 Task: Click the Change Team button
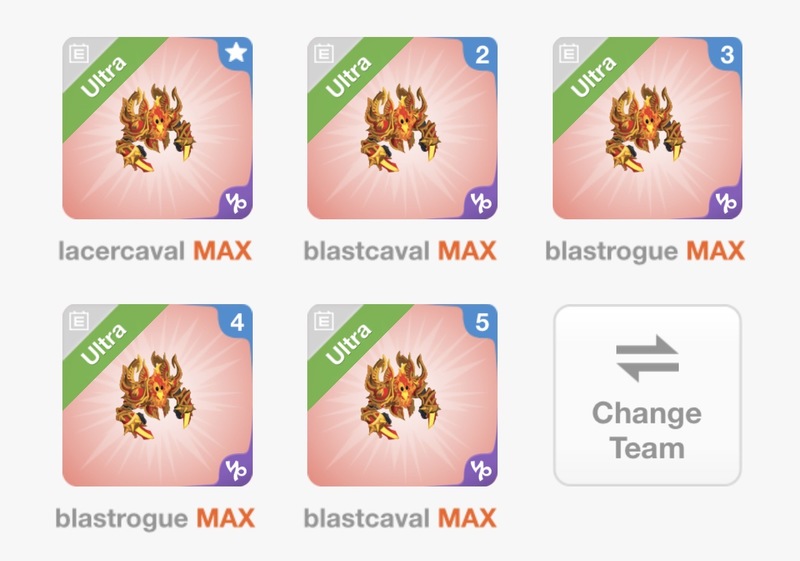647,395
